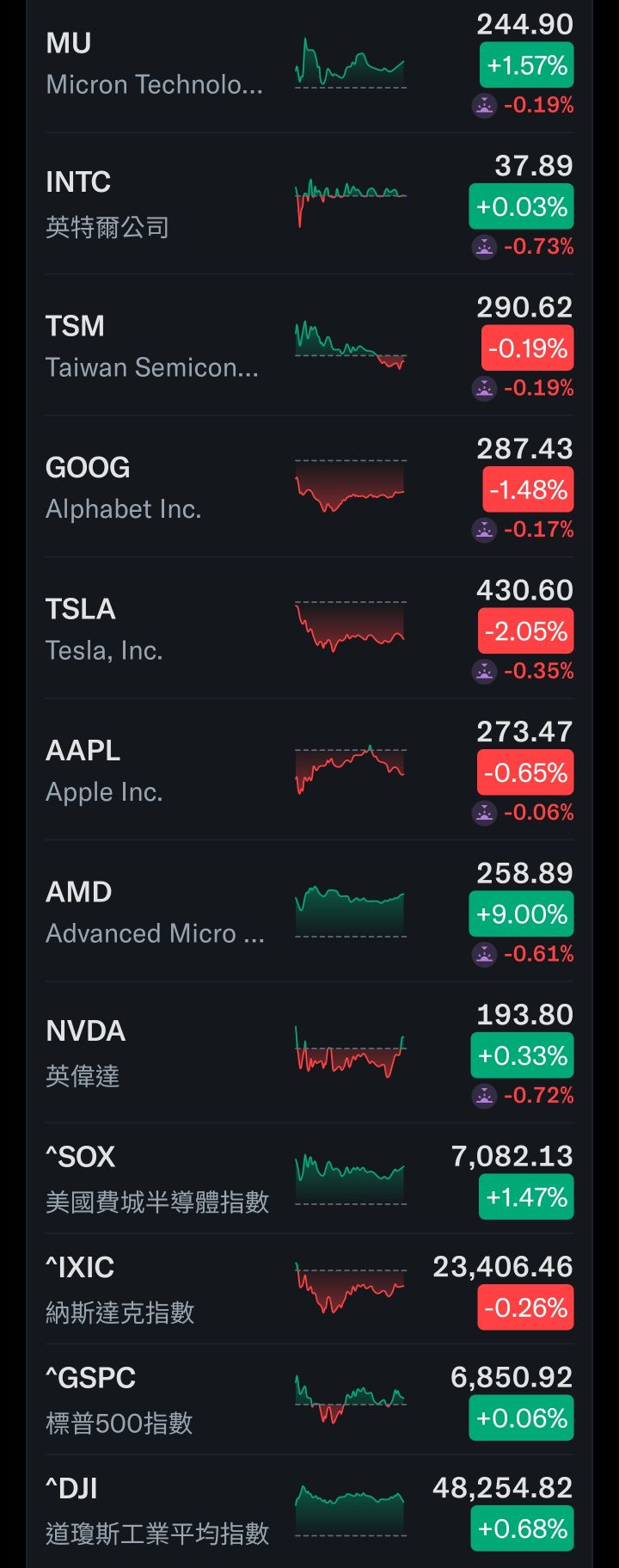Viewport: 619px width, 1568px height.
Task: Open TSLA's mini price chart
Action: [x=350, y=628]
